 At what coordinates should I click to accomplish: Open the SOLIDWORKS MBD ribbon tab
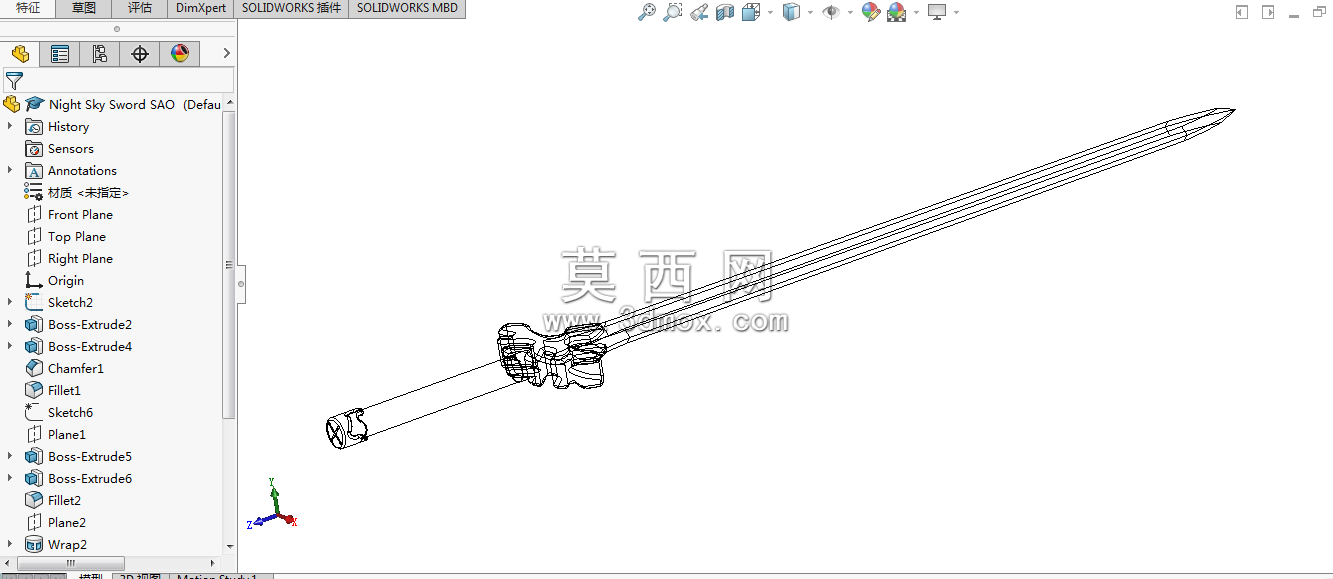point(407,8)
